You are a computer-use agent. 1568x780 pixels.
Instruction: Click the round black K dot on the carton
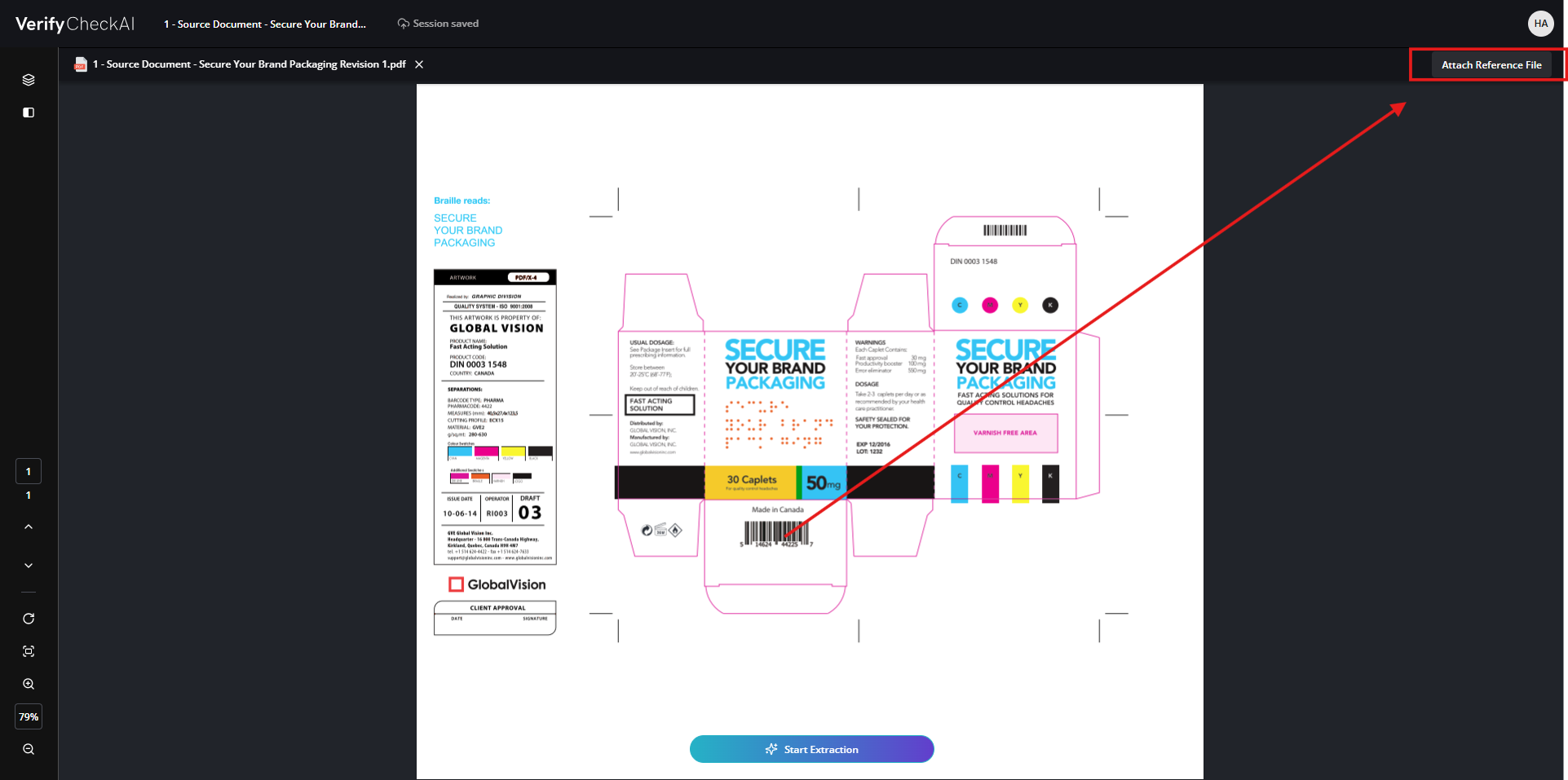coord(1050,305)
